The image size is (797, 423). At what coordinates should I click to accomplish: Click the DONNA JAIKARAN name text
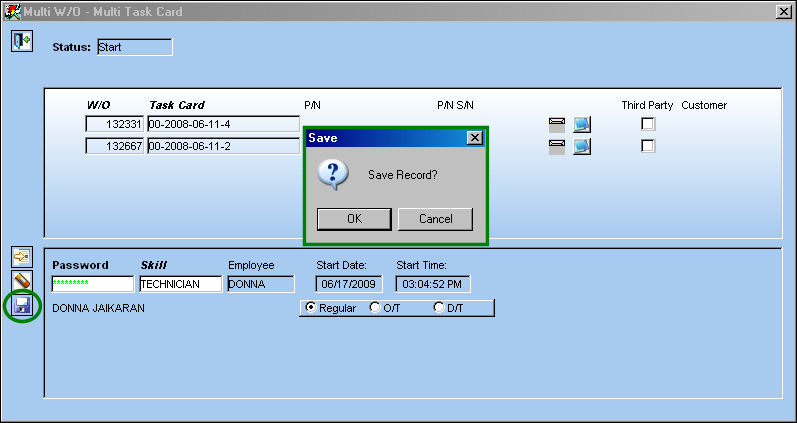99,308
